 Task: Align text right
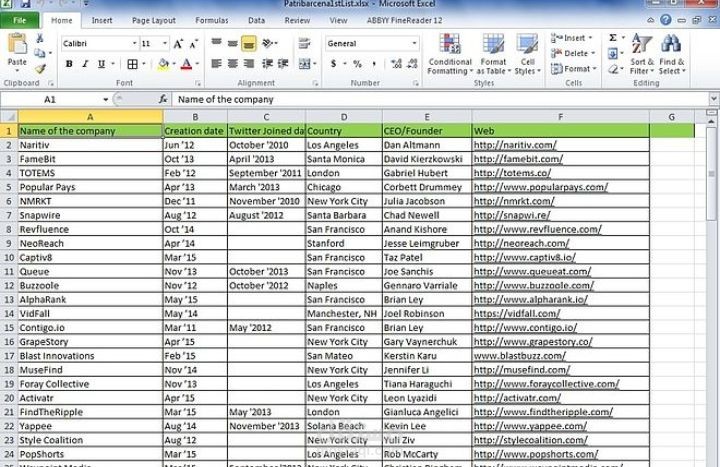(249, 64)
